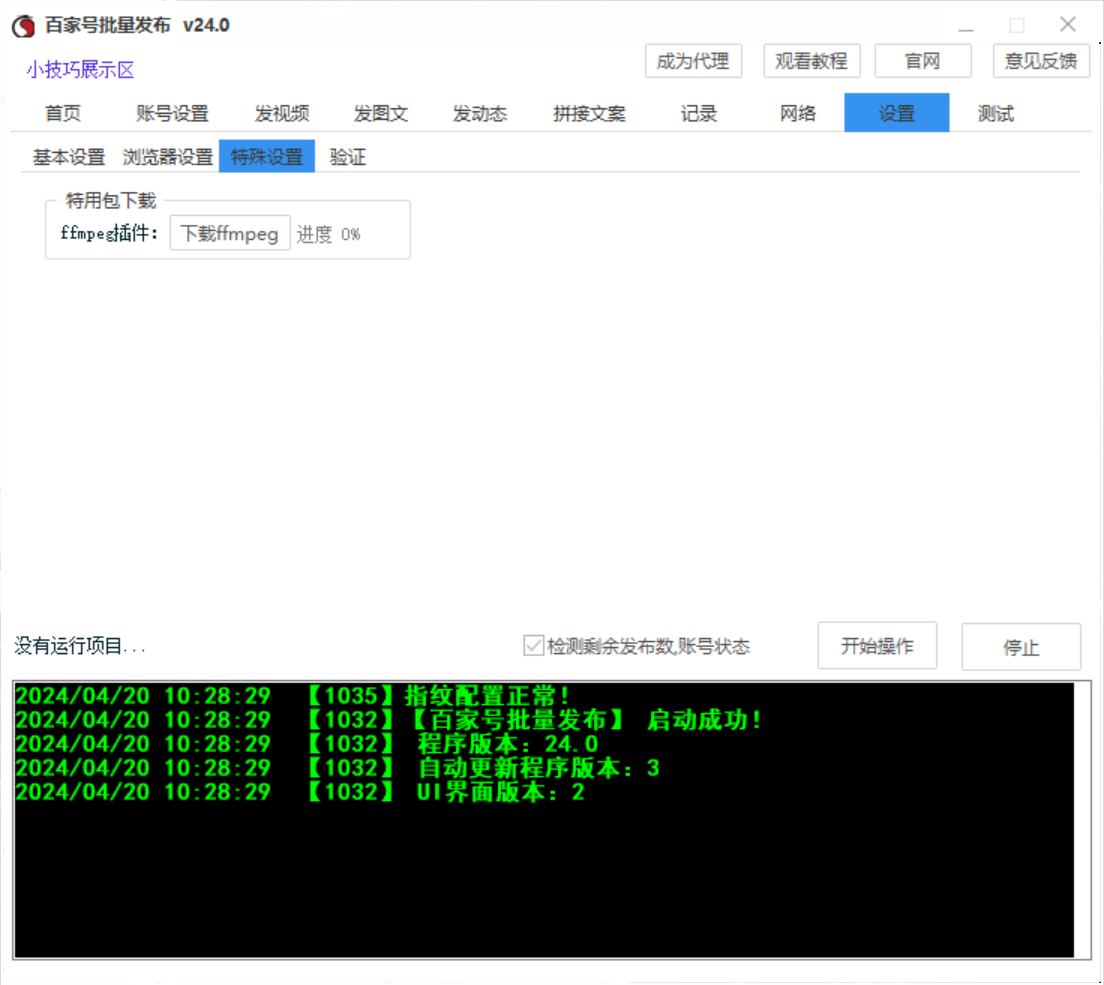Viewport: 1104px width, 985px height.
Task: Click the 停止 button
Action: click(1022, 646)
